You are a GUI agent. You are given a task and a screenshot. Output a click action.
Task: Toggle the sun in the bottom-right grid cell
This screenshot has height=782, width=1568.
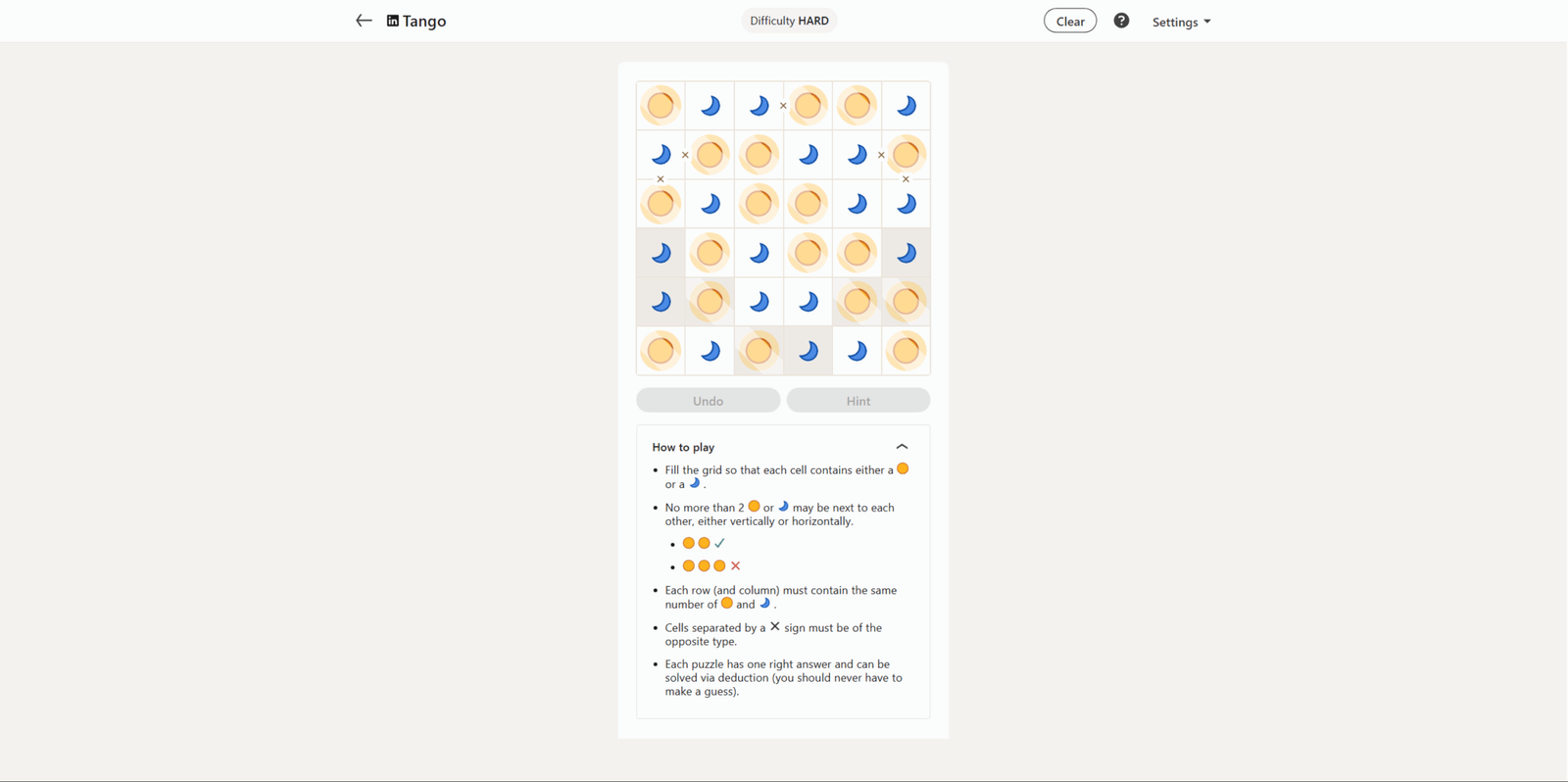click(x=906, y=351)
